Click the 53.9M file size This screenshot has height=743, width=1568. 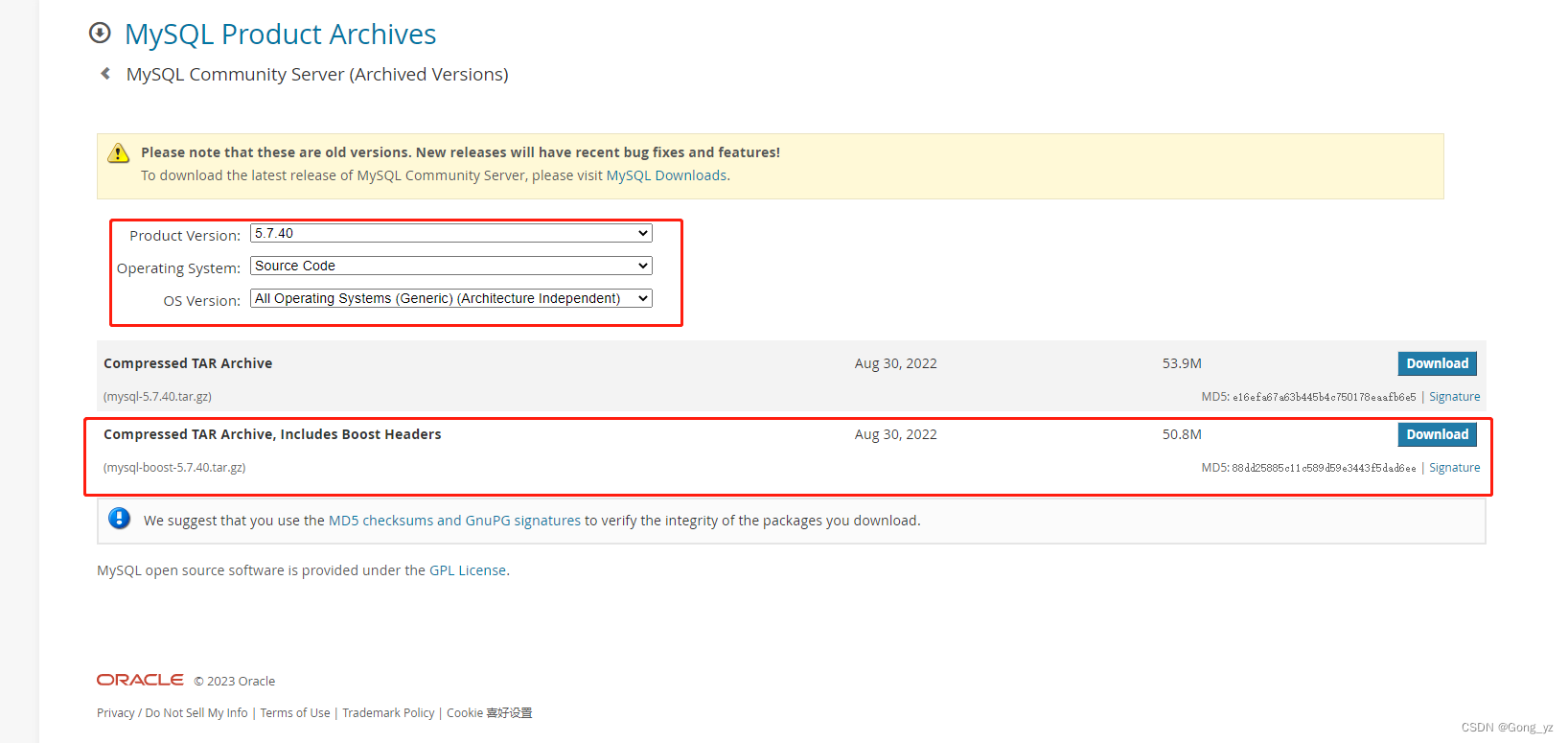pyautogui.click(x=1182, y=363)
